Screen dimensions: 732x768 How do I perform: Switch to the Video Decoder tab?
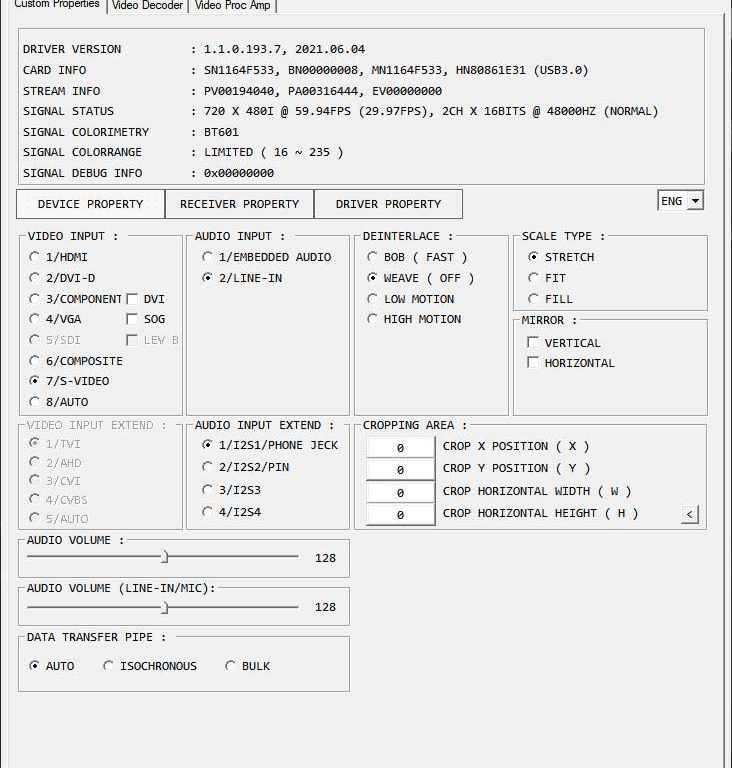pos(147,6)
